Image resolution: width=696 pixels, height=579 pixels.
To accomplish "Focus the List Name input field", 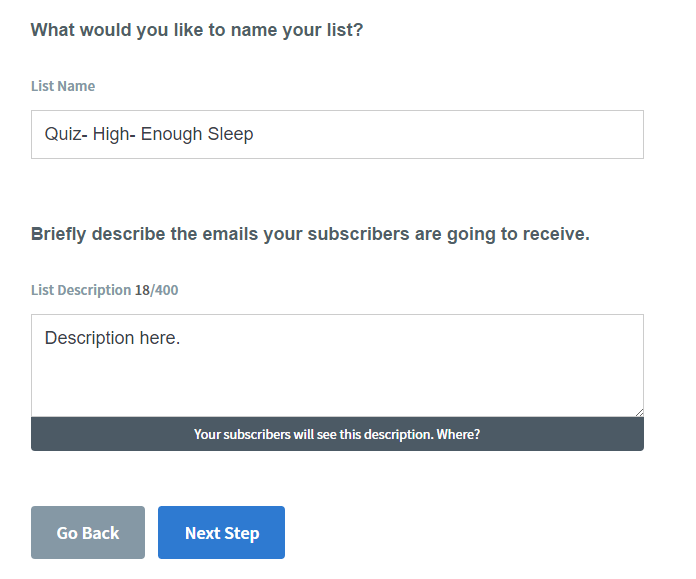I will 337,134.
